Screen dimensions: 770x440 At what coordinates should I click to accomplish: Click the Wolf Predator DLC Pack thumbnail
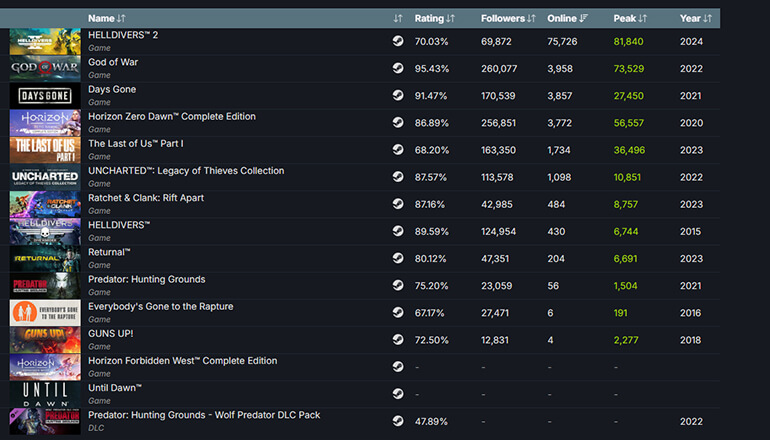[x=45, y=421]
